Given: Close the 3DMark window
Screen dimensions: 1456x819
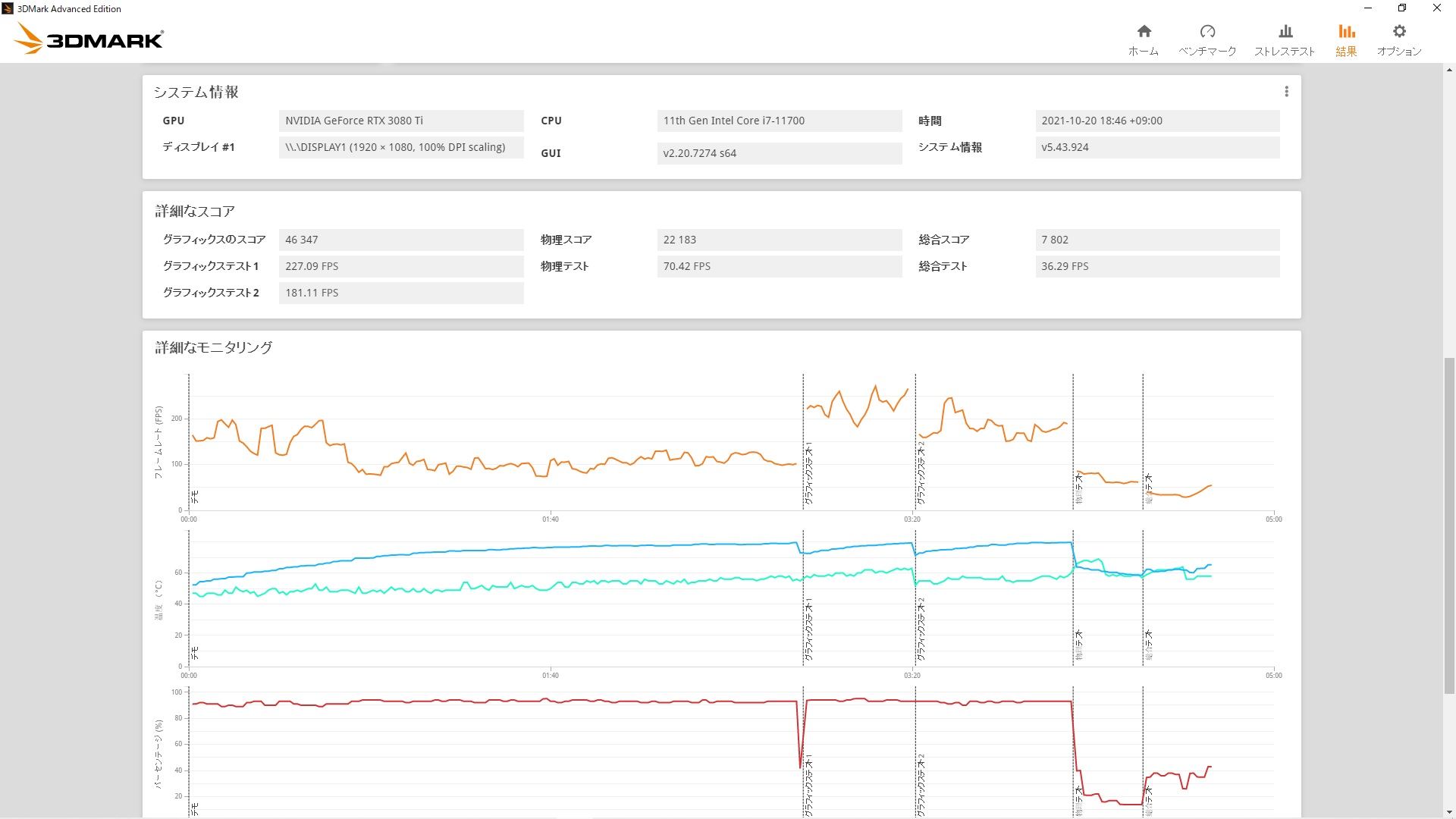Looking at the screenshot, I should pos(1437,8).
